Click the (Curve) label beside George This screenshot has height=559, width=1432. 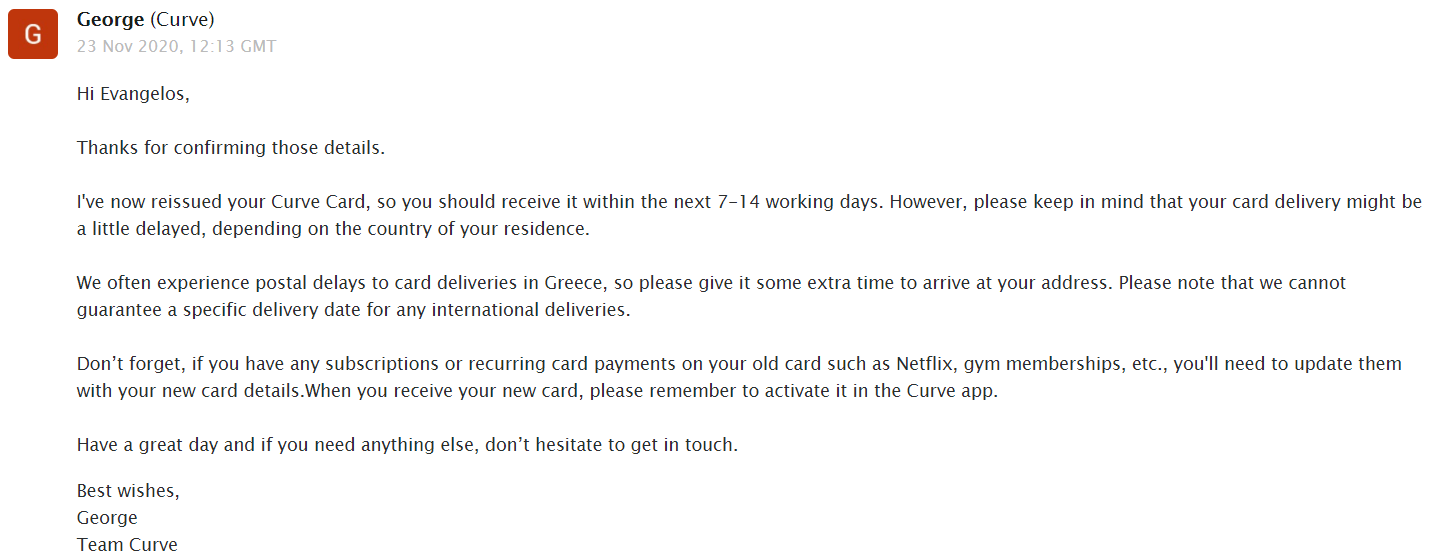(182, 20)
